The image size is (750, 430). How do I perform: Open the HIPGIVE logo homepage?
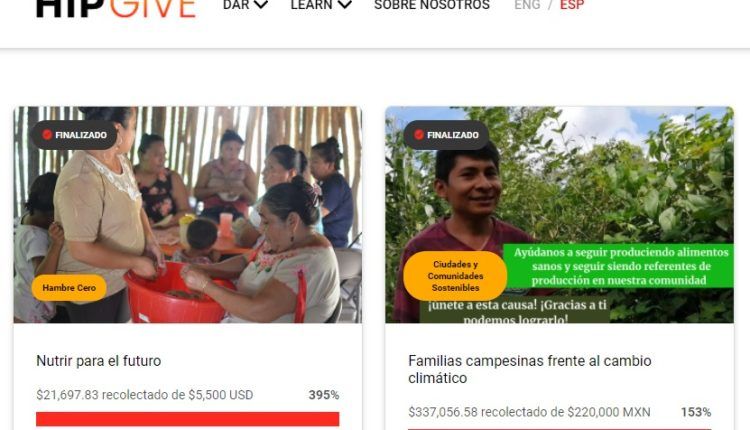point(116,8)
